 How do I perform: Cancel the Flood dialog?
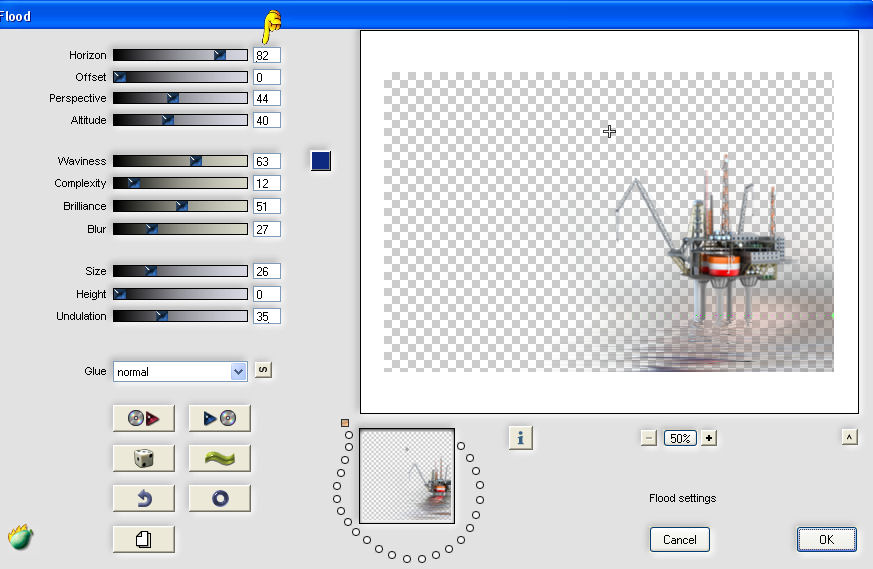680,539
